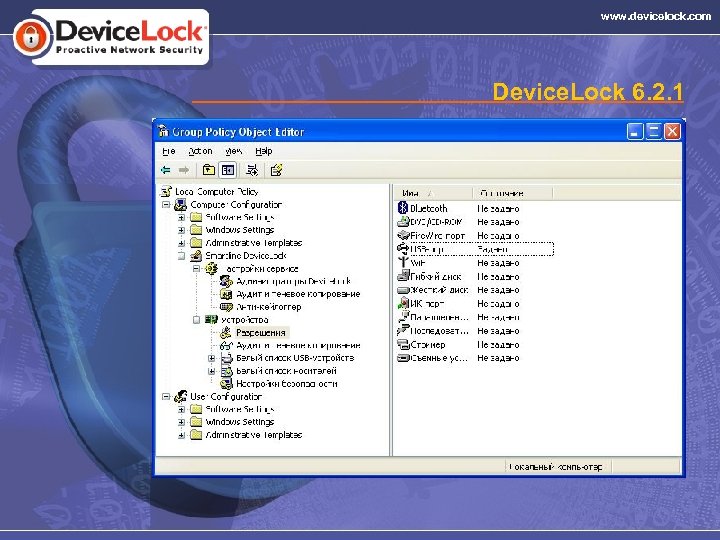Select Белый список носителей item

click(286, 371)
